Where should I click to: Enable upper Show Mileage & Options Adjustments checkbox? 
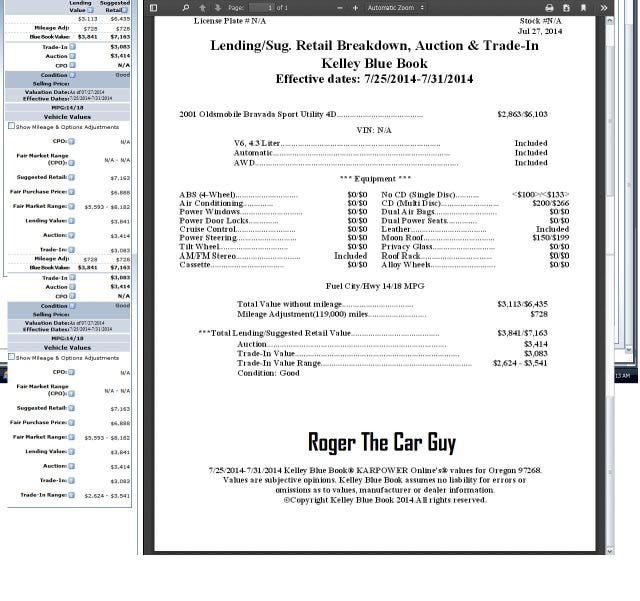coord(11,126)
